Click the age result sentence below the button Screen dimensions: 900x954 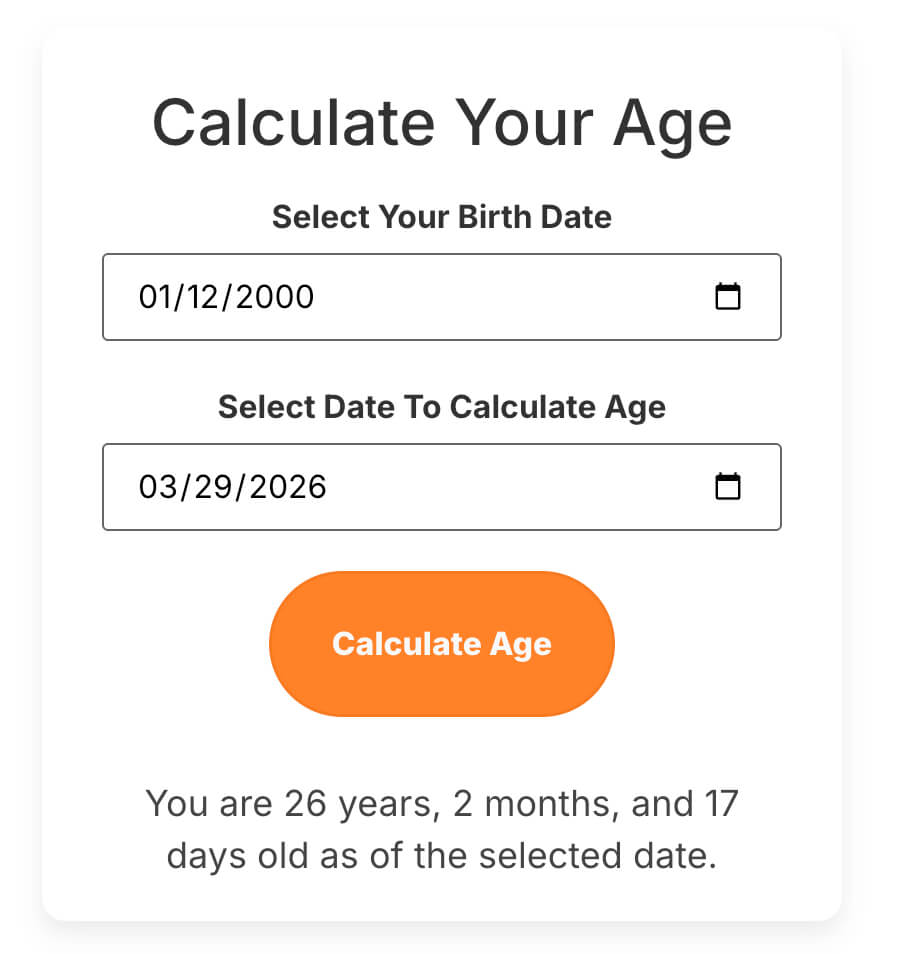click(441, 830)
